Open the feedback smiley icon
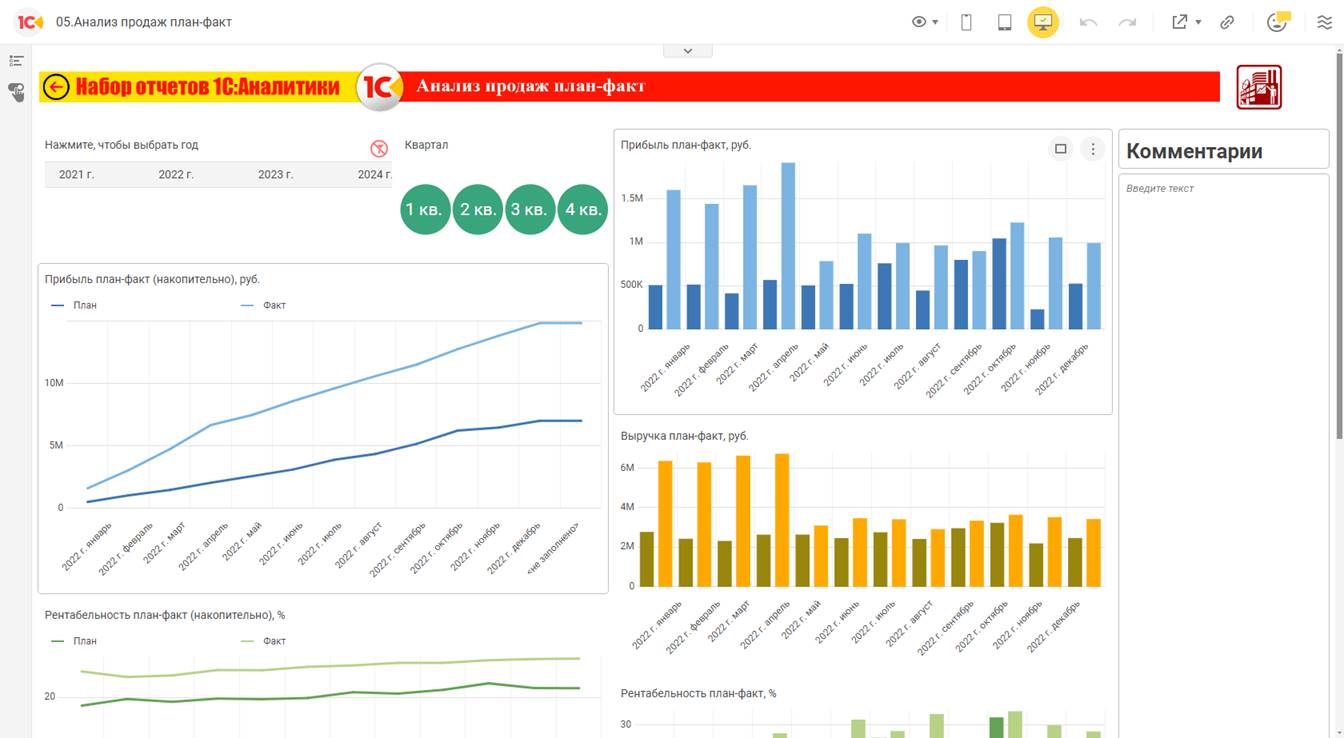The width and height of the screenshot is (1344, 738). point(1278,22)
